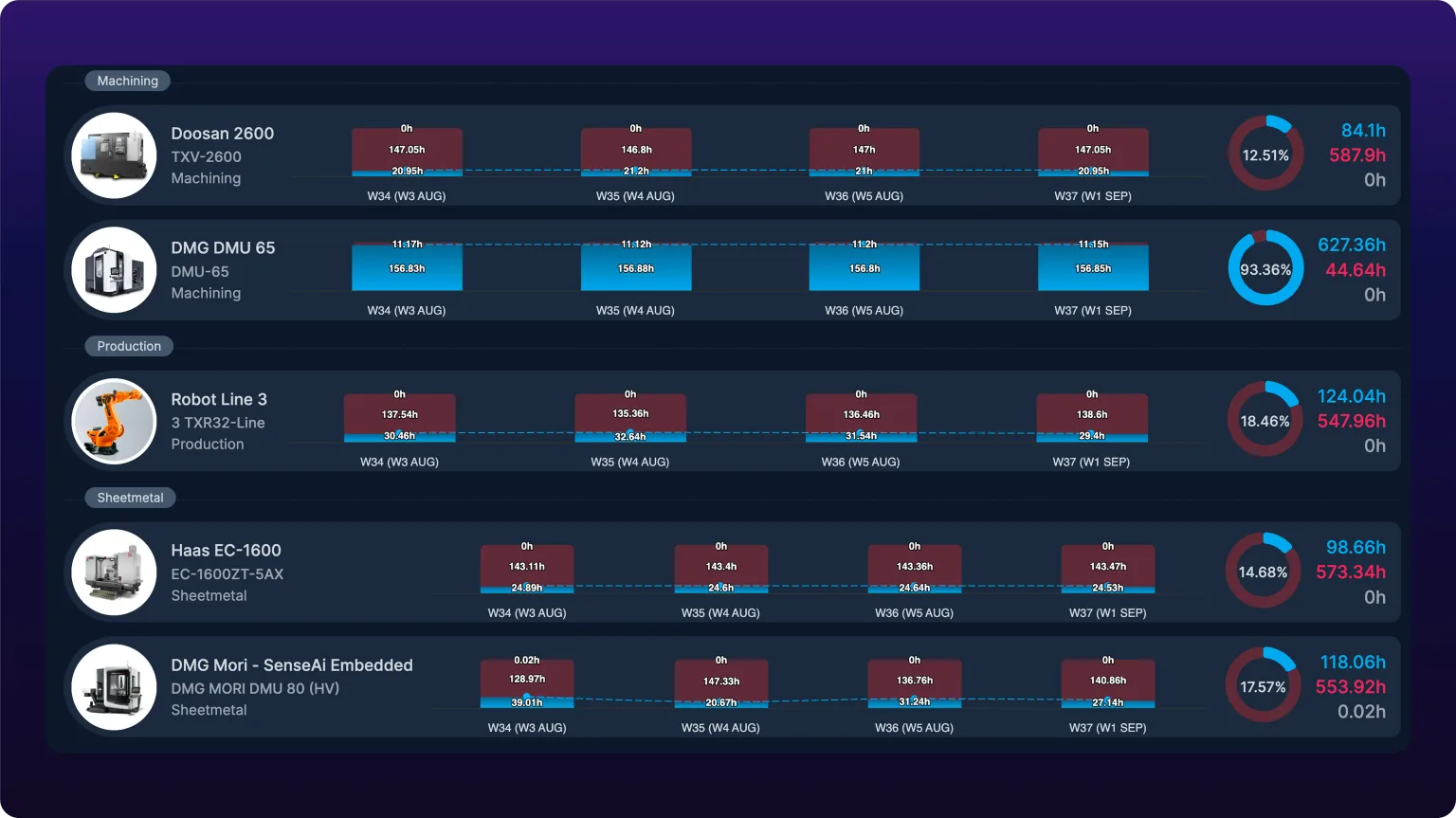Select the 143.11h bar for Haas EC-1600
This screenshot has width=1456, height=818.
click(527, 567)
